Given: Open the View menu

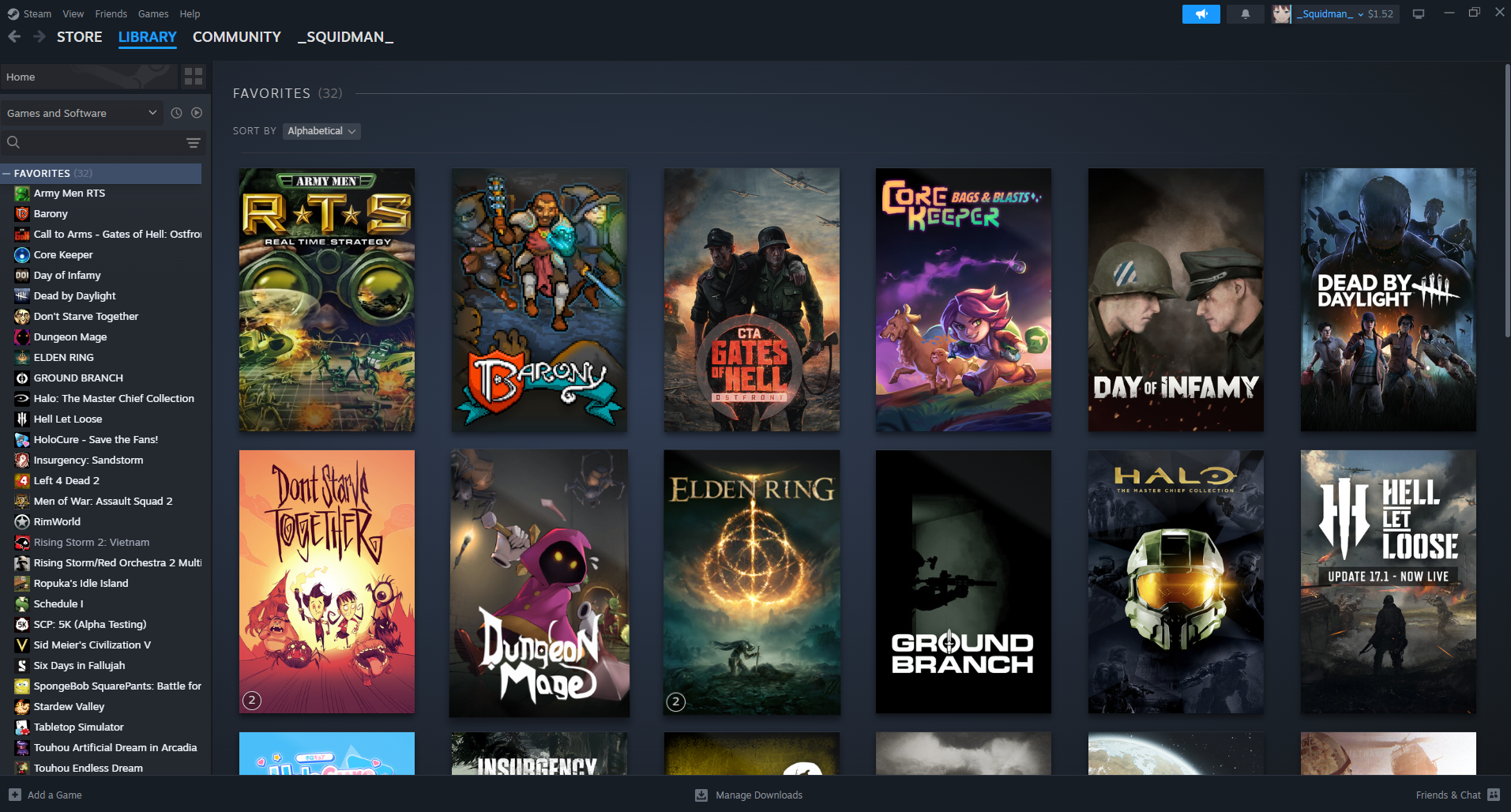Looking at the screenshot, I should click(73, 14).
